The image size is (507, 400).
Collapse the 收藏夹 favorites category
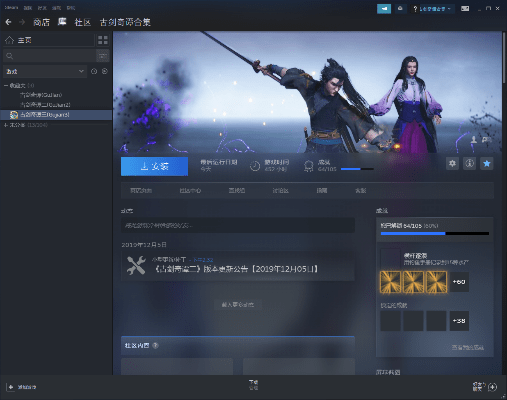(6, 86)
